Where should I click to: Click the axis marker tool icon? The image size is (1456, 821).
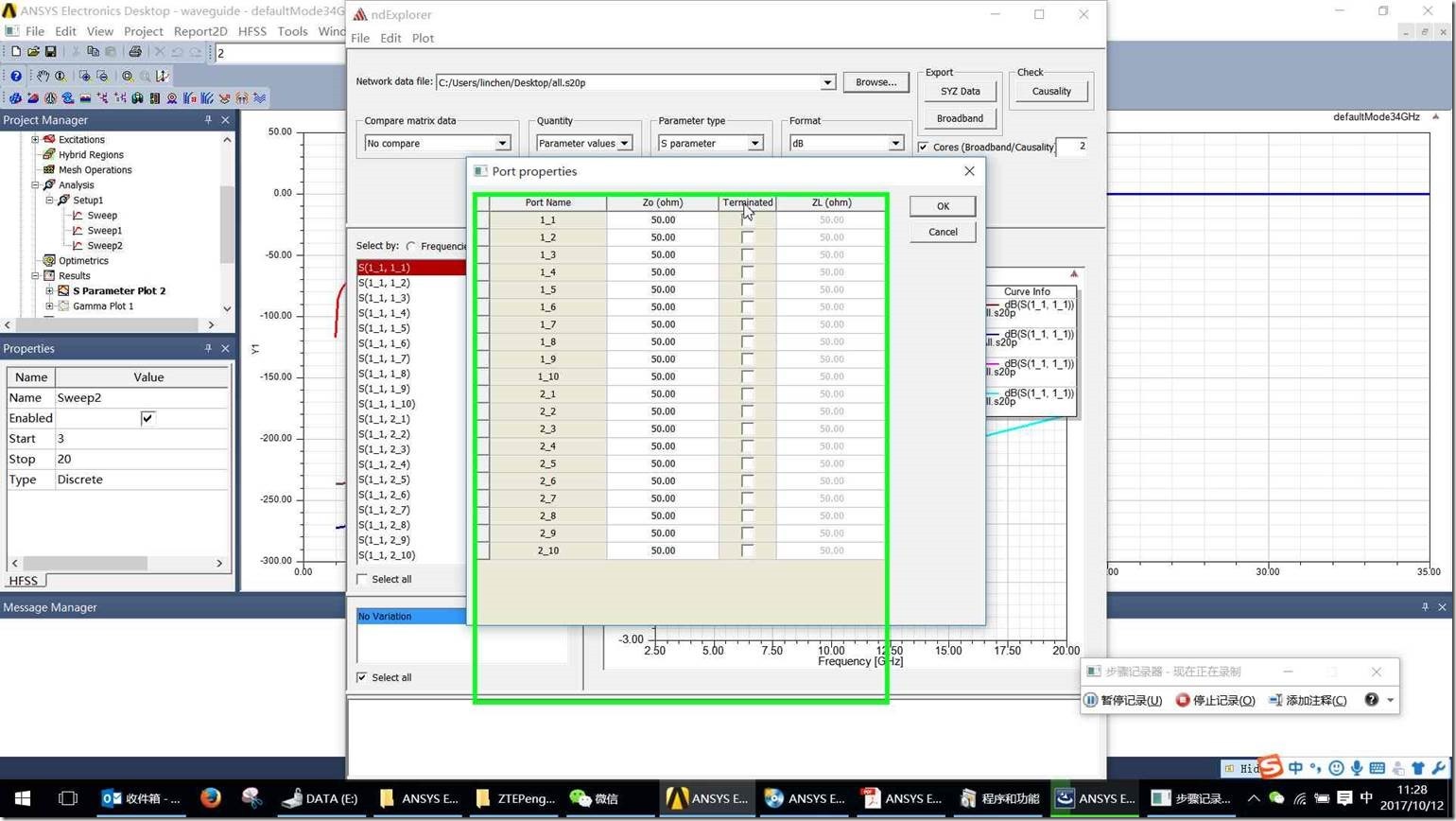[163, 76]
